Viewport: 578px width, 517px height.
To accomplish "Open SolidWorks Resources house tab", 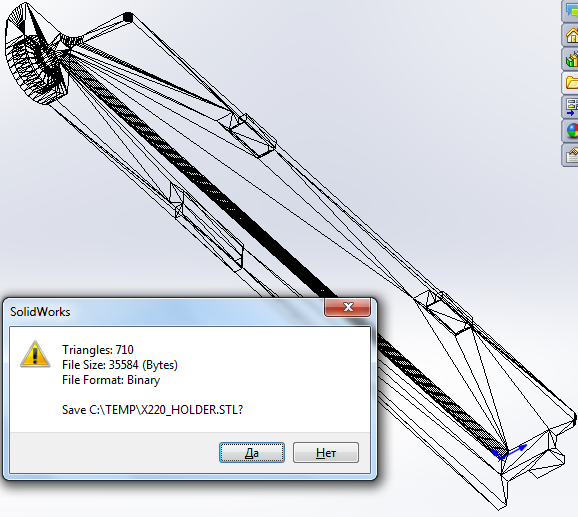I will (x=570, y=35).
